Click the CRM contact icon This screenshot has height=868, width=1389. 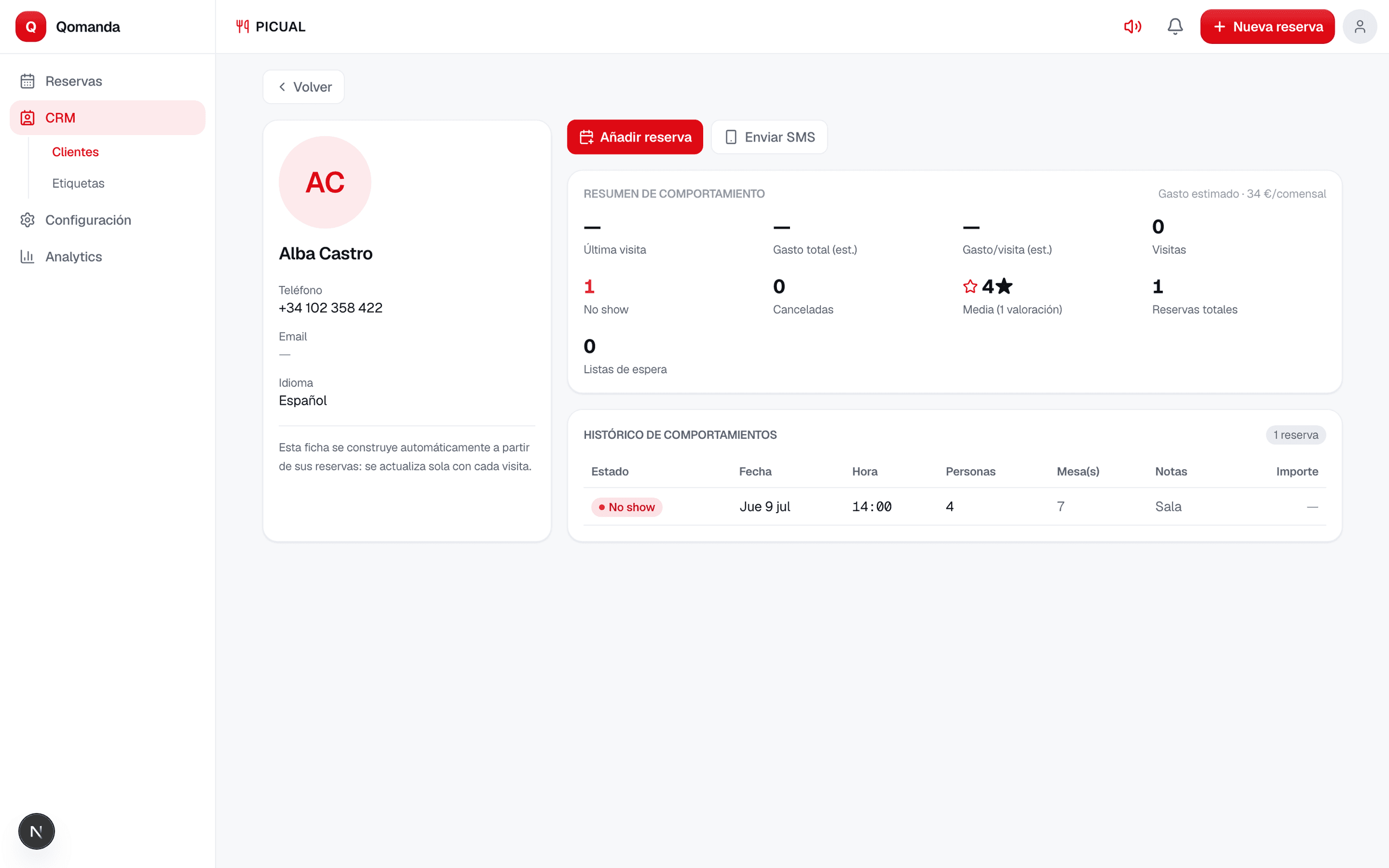pos(28,118)
